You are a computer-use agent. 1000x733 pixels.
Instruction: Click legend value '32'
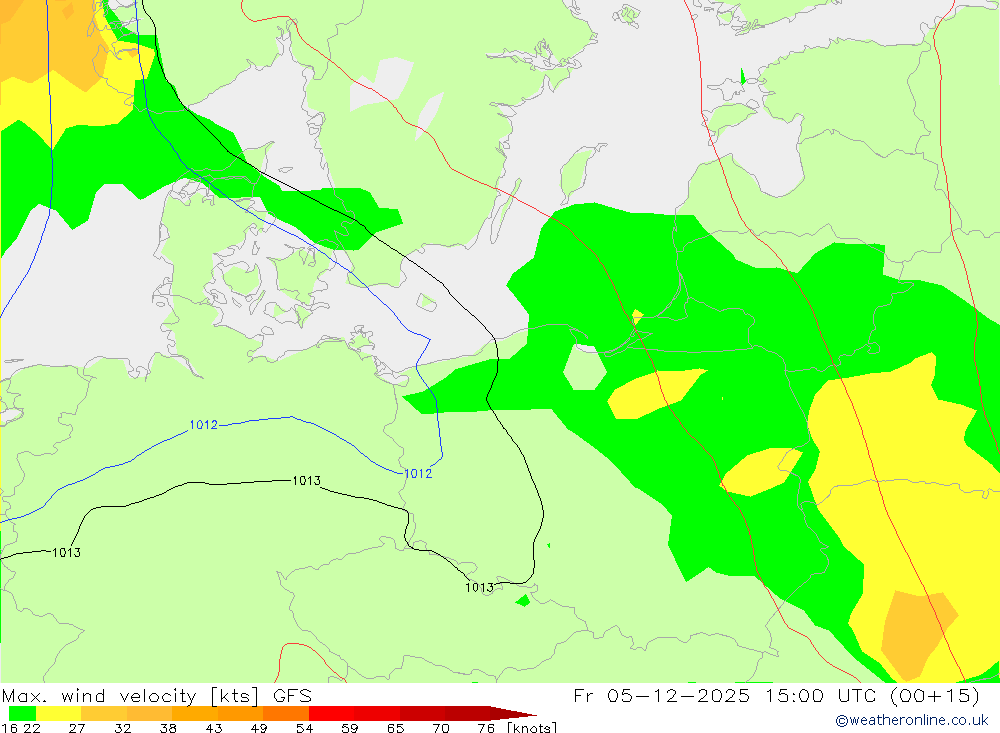point(122,728)
